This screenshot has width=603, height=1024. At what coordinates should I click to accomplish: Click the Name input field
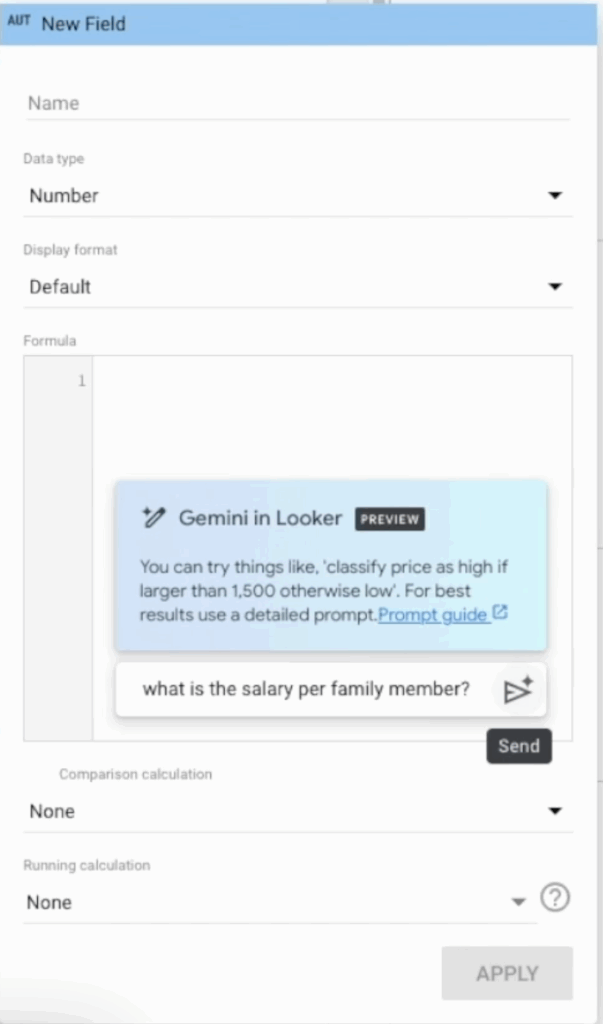297,103
